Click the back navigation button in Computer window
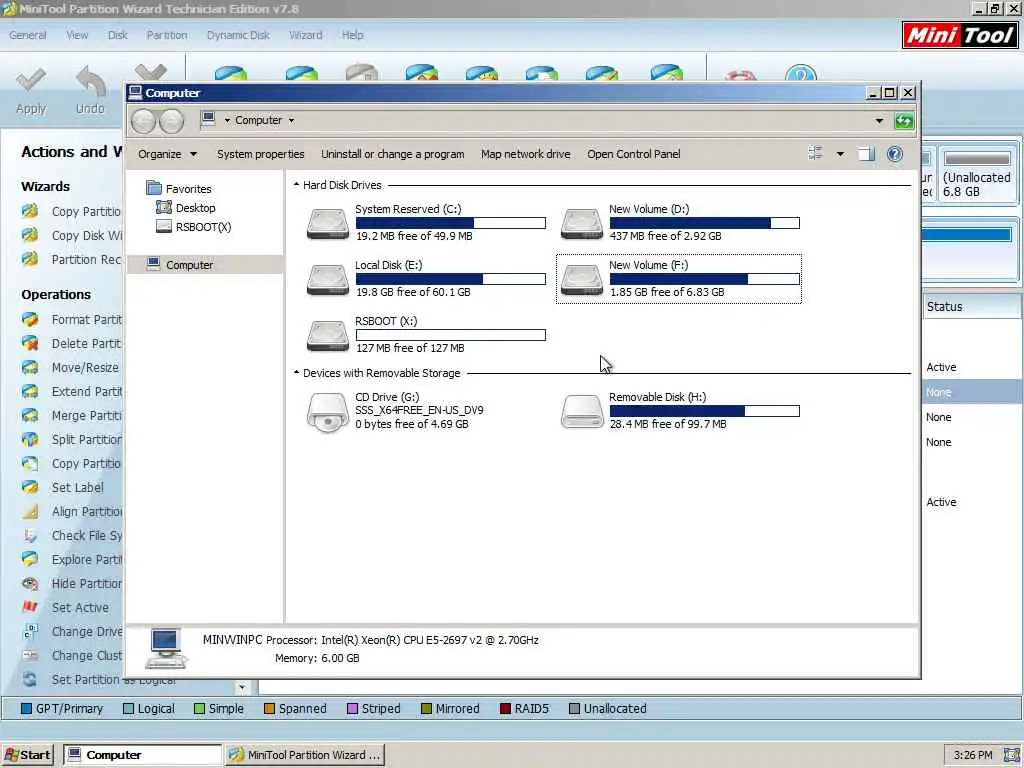Screen dimensions: 1024x768 (x=143, y=121)
